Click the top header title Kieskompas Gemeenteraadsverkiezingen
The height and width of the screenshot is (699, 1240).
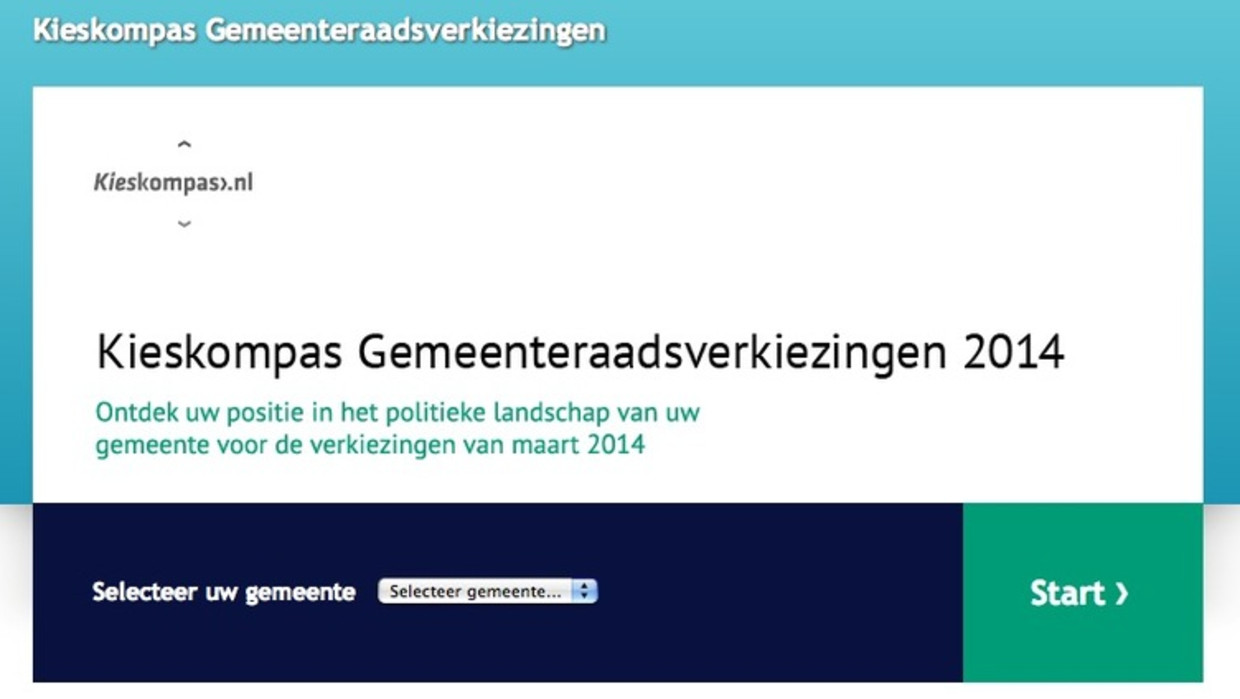(319, 29)
